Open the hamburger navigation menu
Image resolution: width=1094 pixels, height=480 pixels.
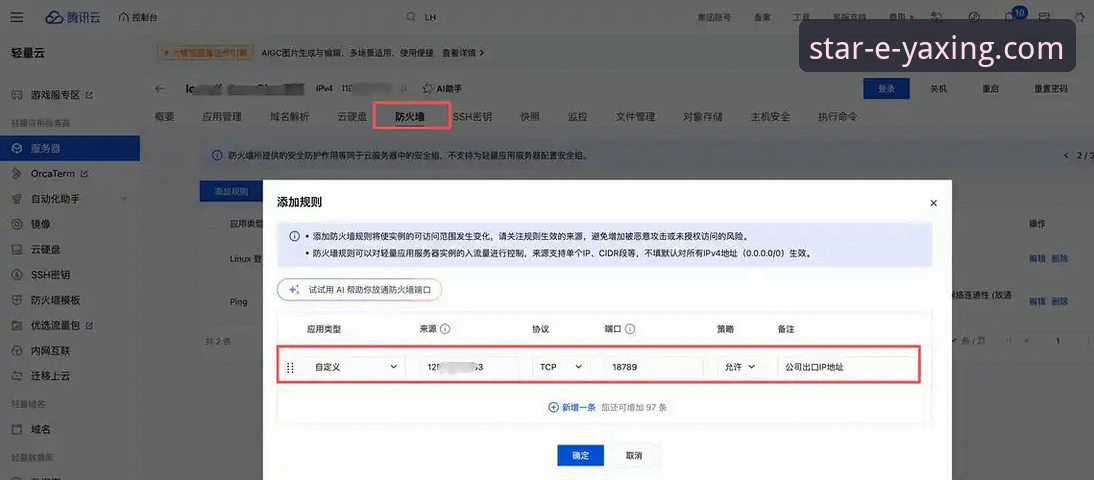(x=17, y=17)
